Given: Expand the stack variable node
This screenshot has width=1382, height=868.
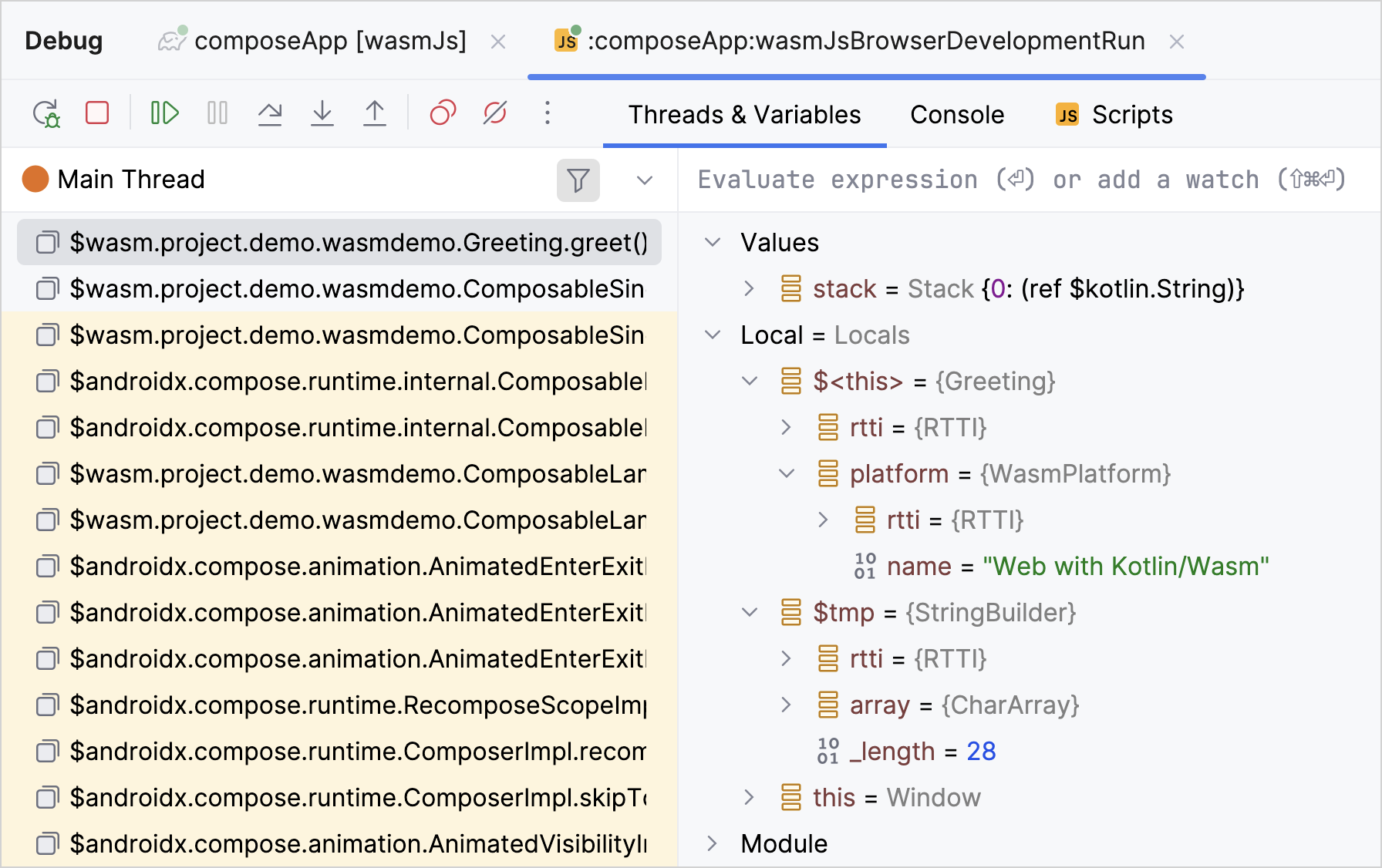Looking at the screenshot, I should coord(749,289).
